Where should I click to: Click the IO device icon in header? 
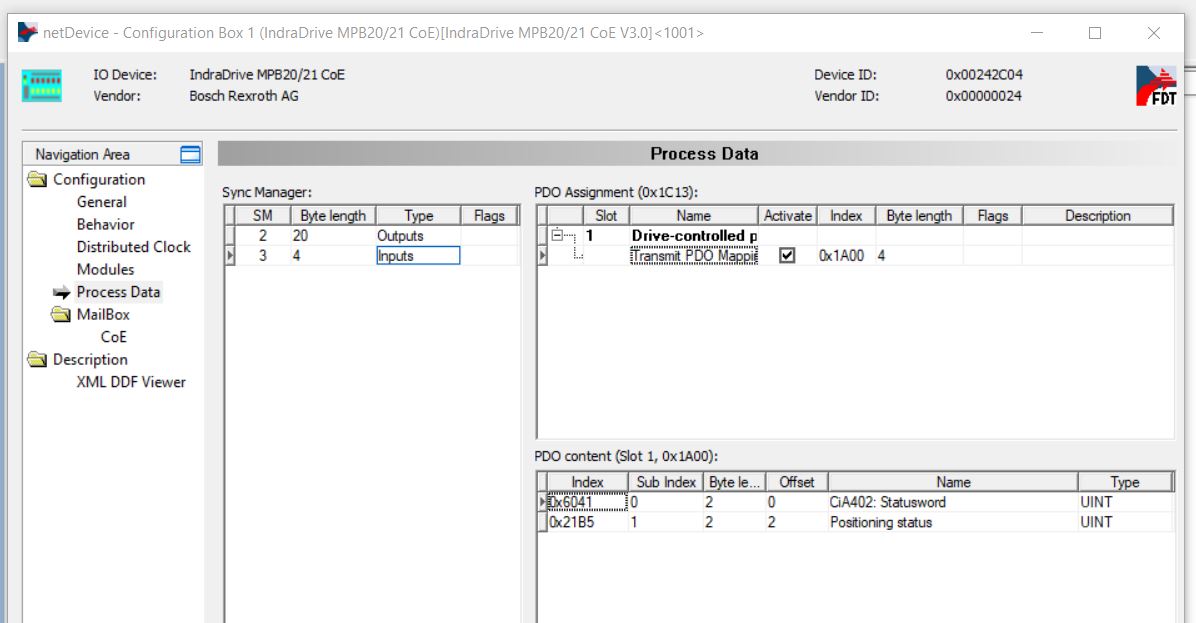(42, 86)
